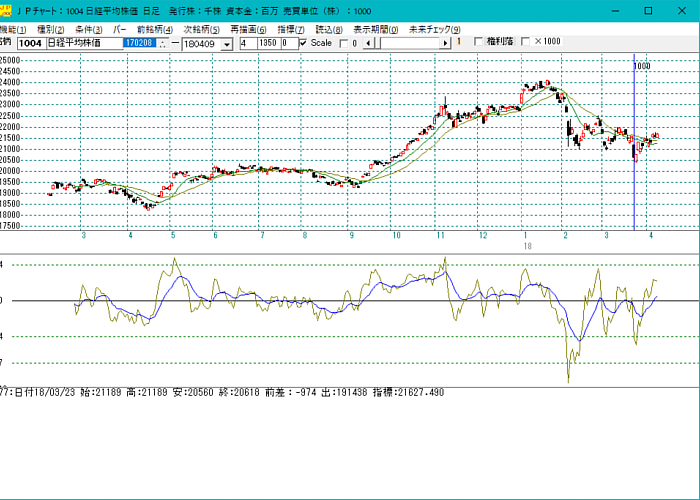Viewport: 700px width, 500px height.
Task: Expand the 180409 end date dropdown
Action: 227,44
